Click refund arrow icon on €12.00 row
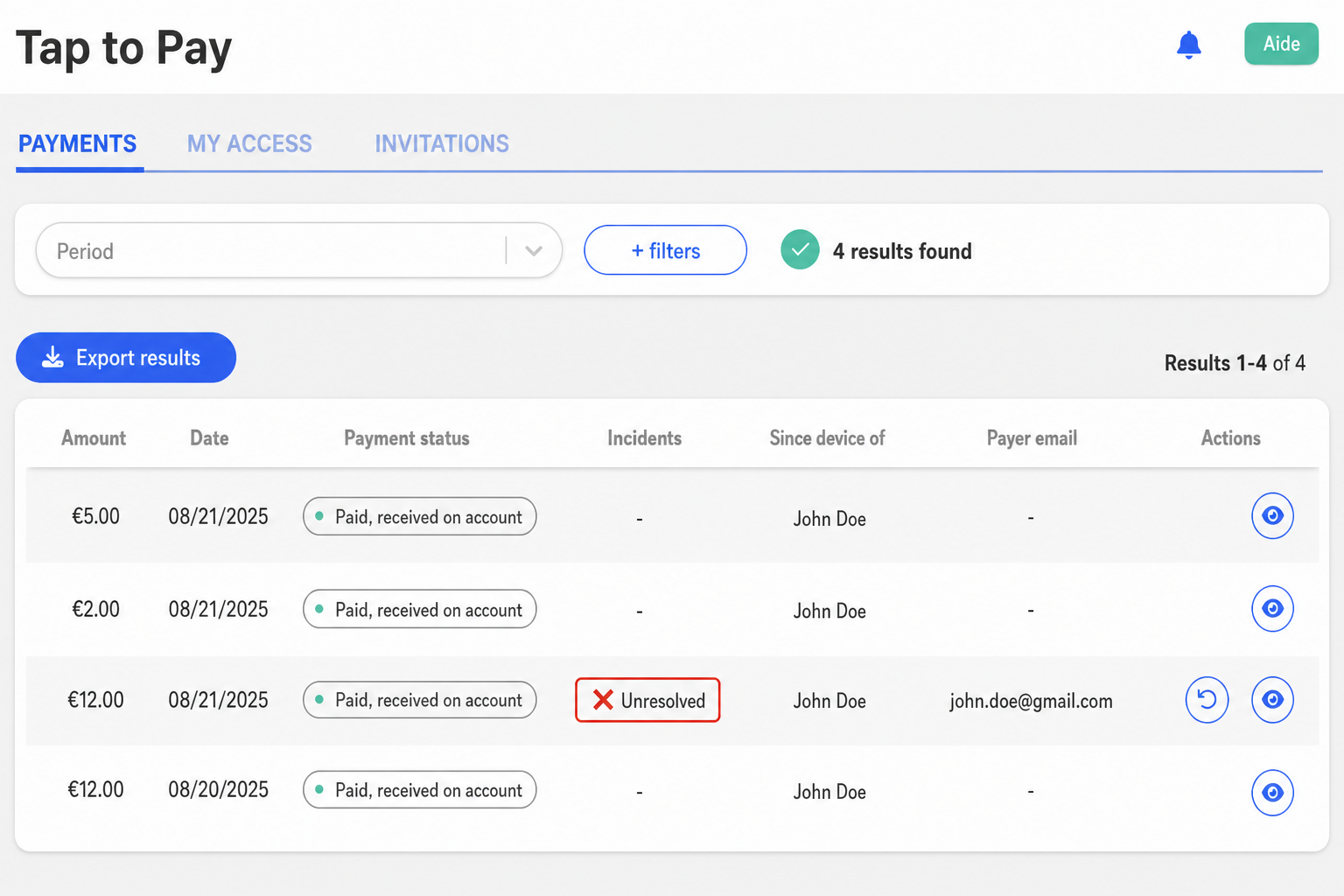 click(1207, 700)
